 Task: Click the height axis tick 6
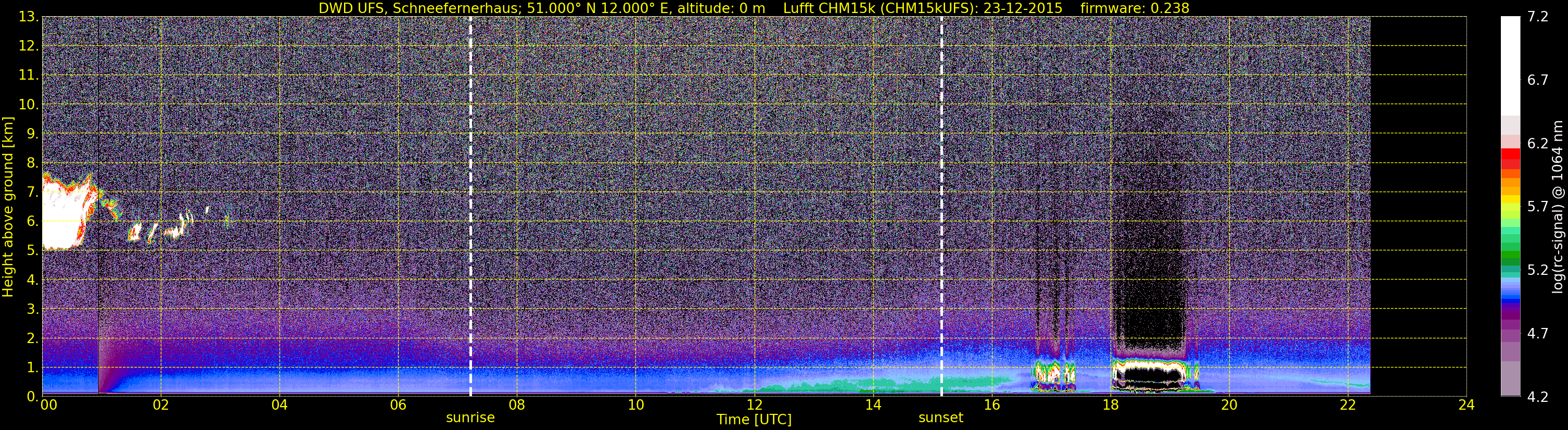[x=32, y=222]
